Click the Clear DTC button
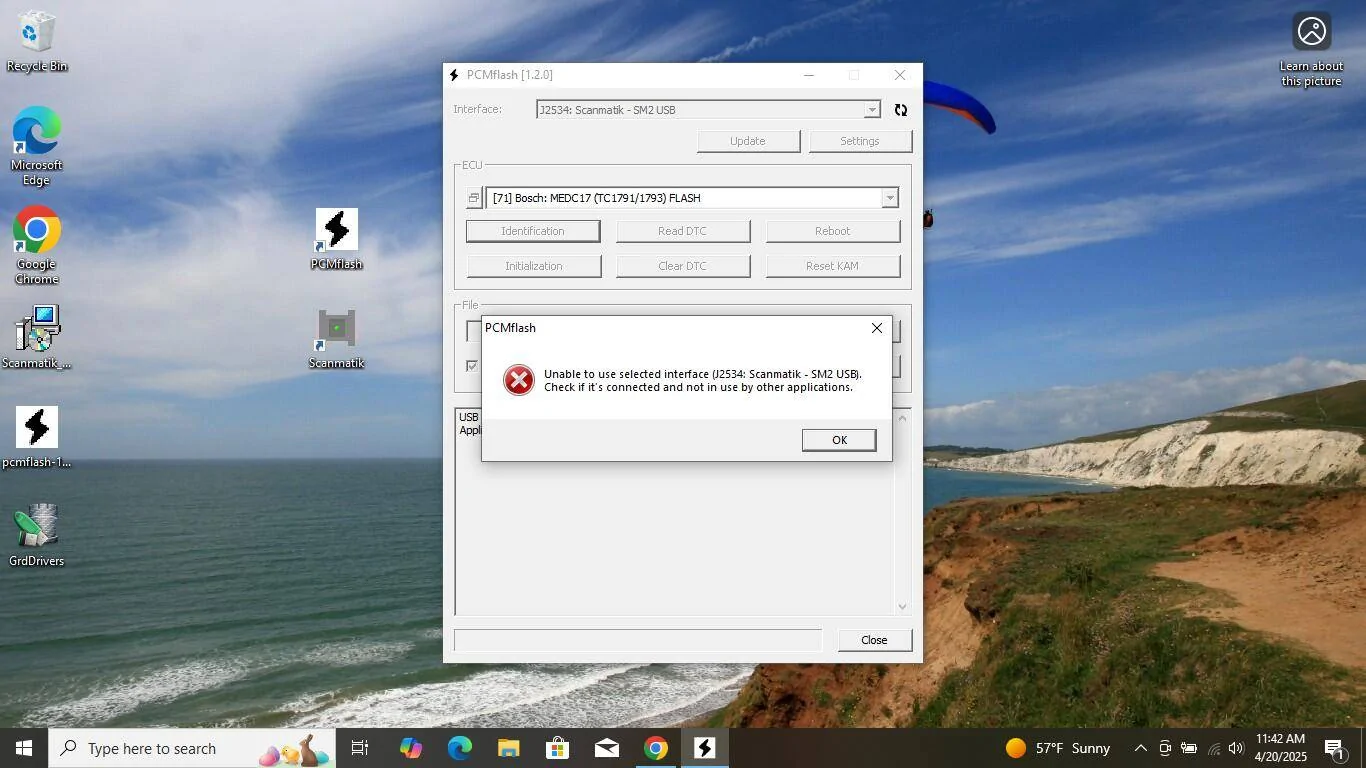1366x768 pixels. (683, 266)
